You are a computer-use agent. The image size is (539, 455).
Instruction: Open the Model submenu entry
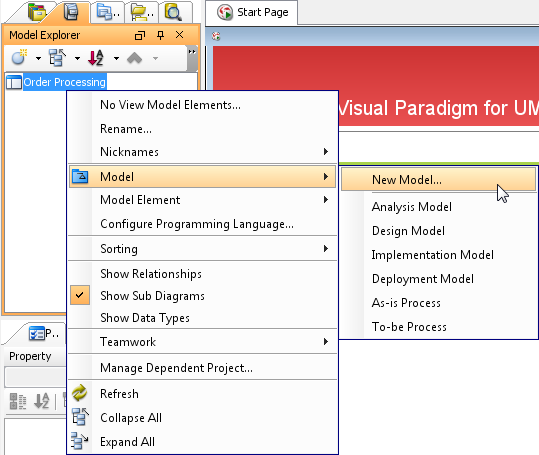[202, 177]
